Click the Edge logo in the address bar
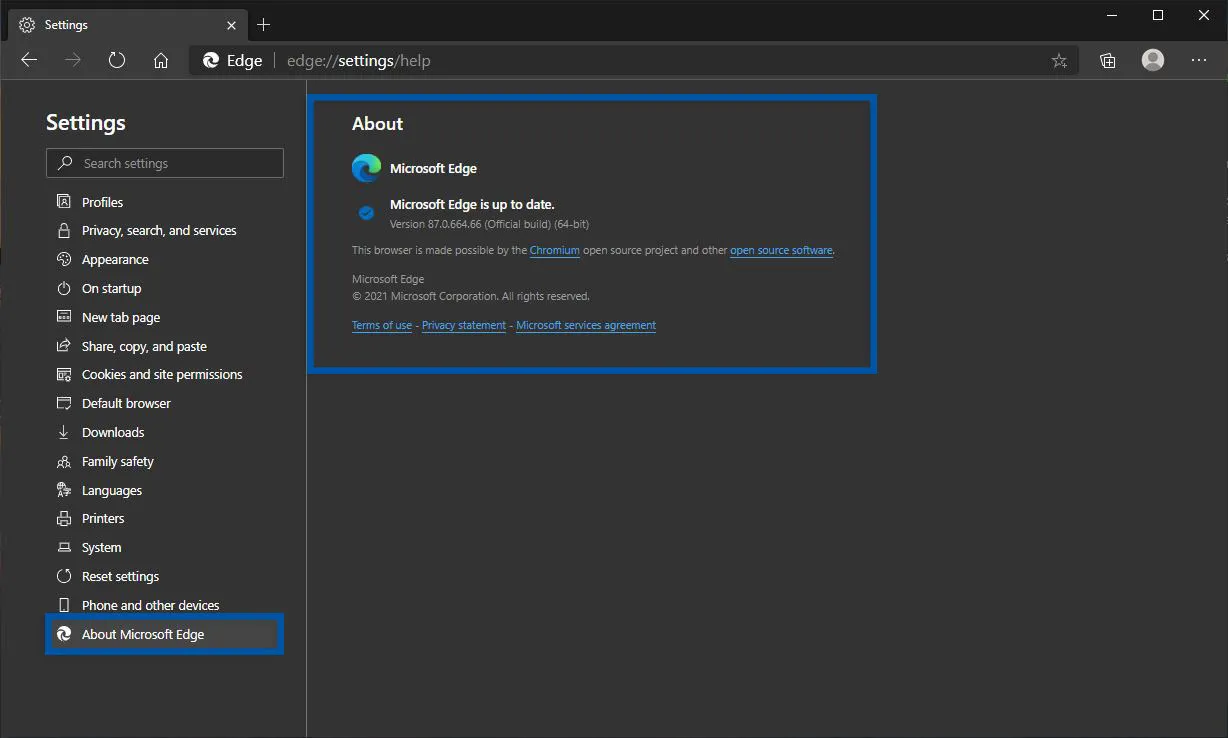 209,60
